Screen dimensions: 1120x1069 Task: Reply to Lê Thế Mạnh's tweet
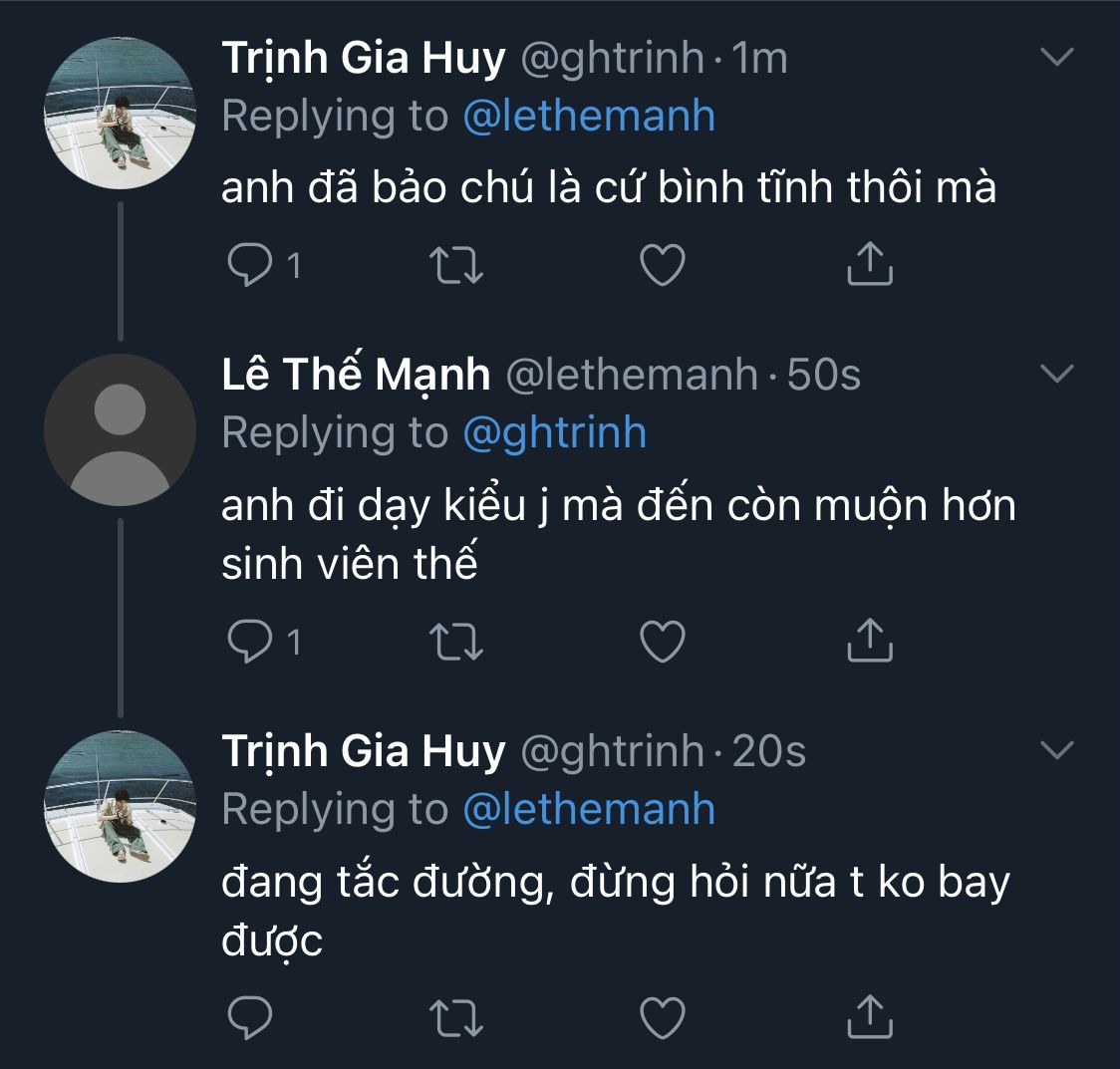click(x=250, y=641)
